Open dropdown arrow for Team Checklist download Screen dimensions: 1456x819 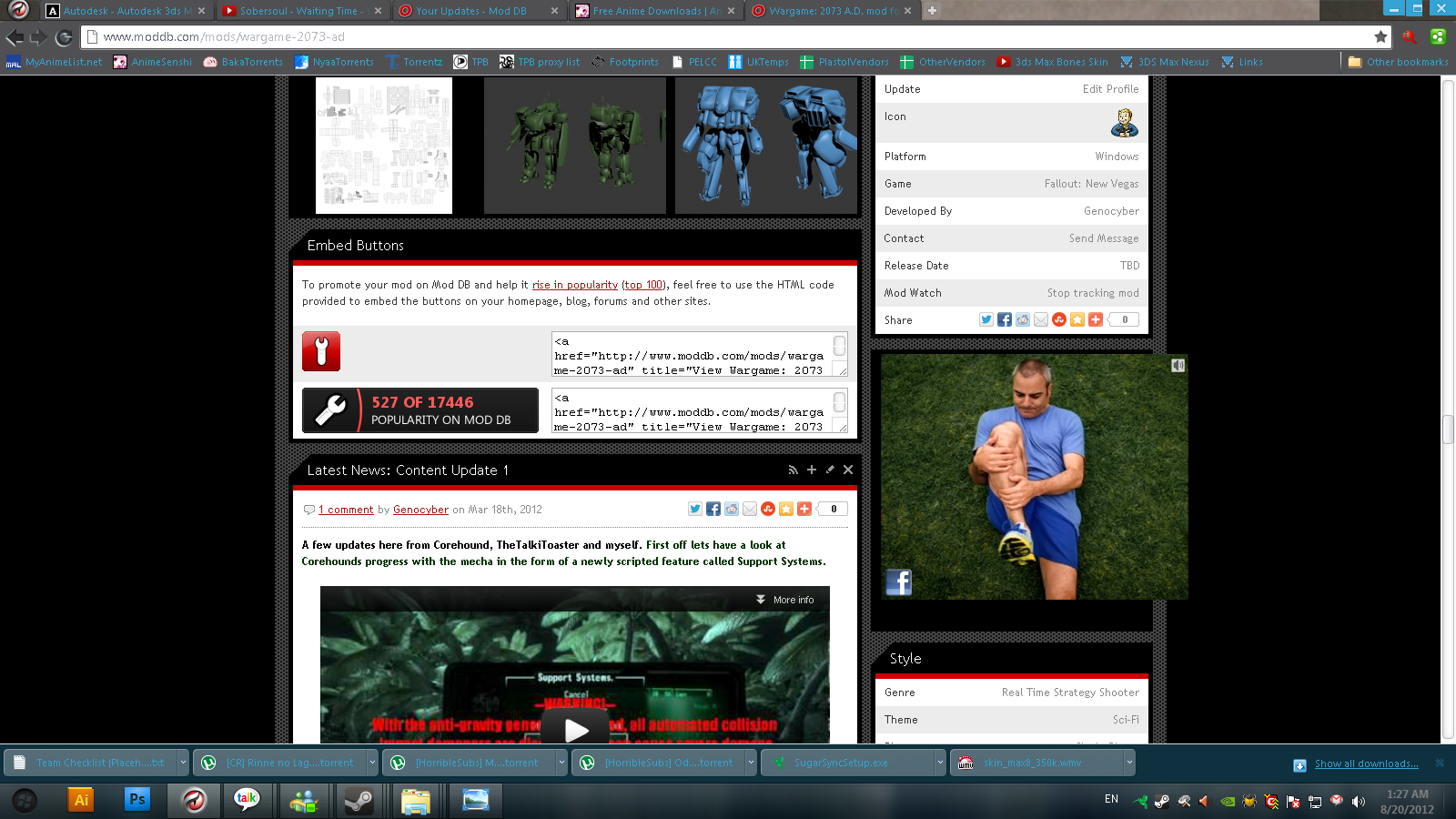pyautogui.click(x=183, y=763)
